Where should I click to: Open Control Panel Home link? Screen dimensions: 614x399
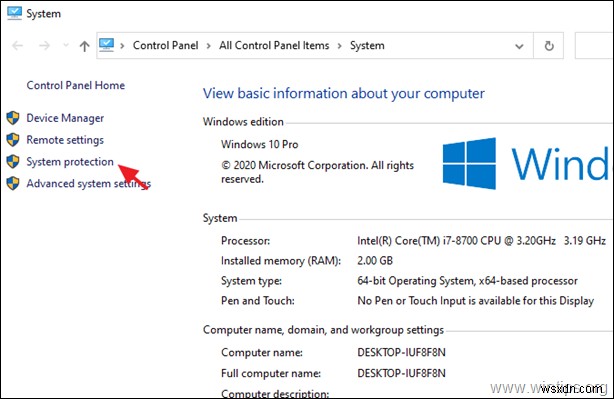pos(76,85)
